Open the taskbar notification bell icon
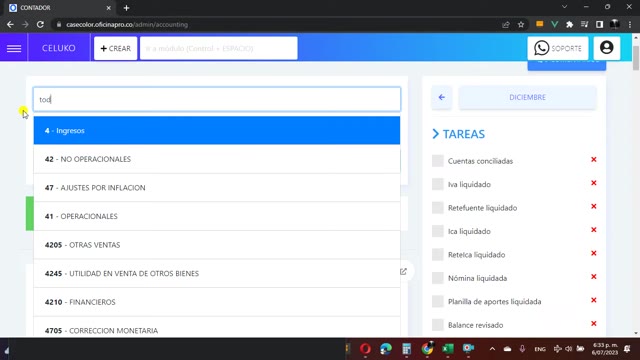 point(627,349)
